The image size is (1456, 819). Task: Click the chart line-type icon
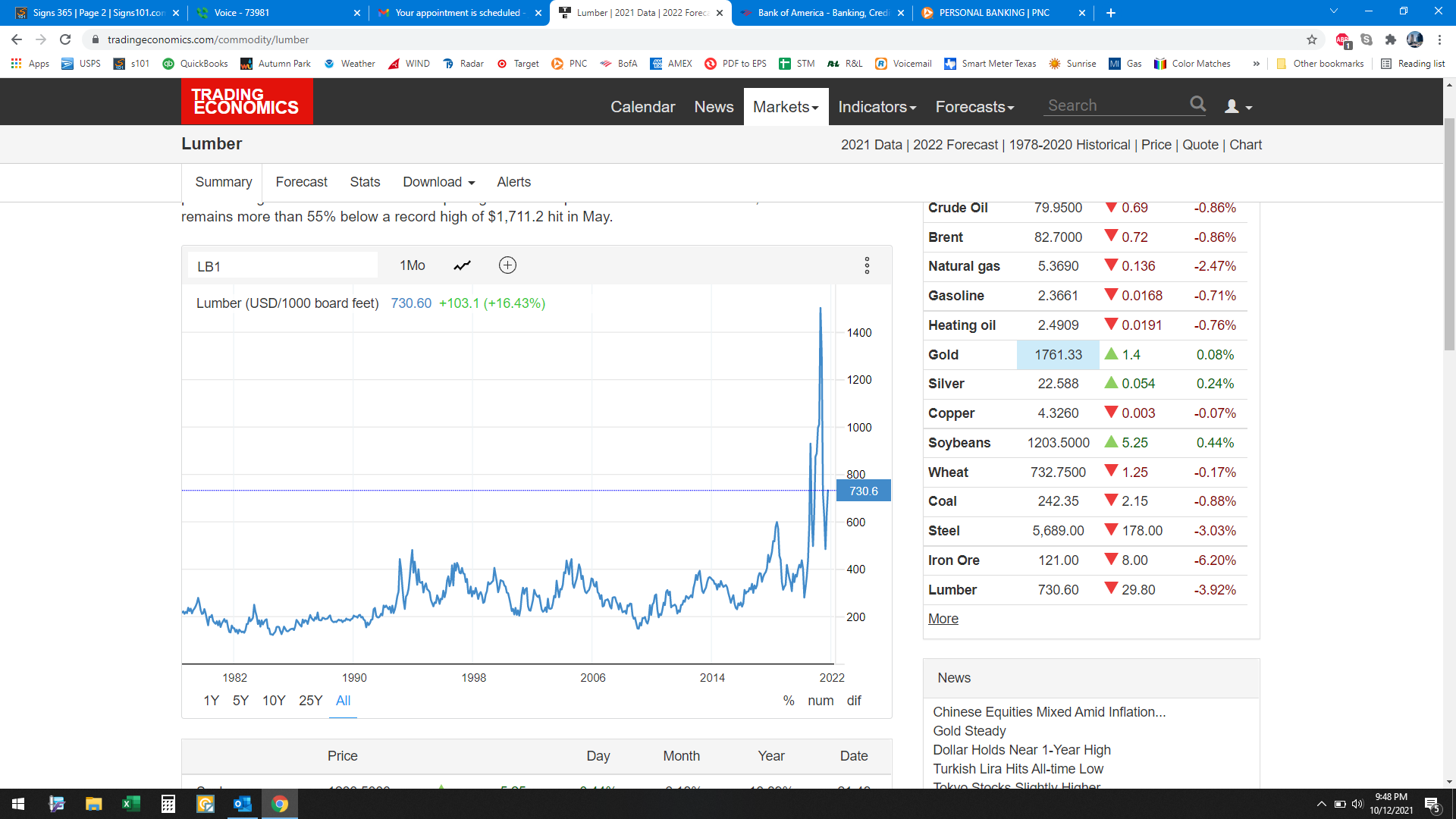[x=462, y=265]
